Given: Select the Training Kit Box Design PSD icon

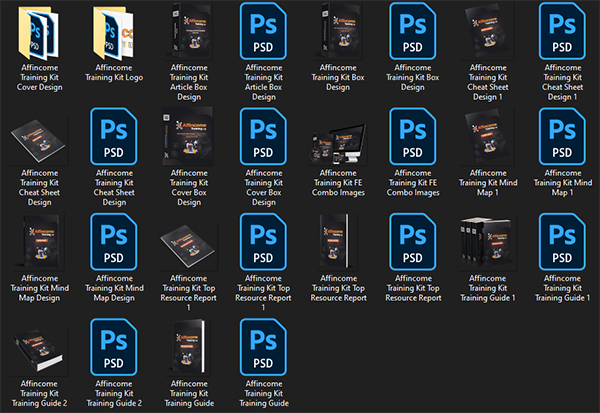Looking at the screenshot, I should (x=412, y=31).
